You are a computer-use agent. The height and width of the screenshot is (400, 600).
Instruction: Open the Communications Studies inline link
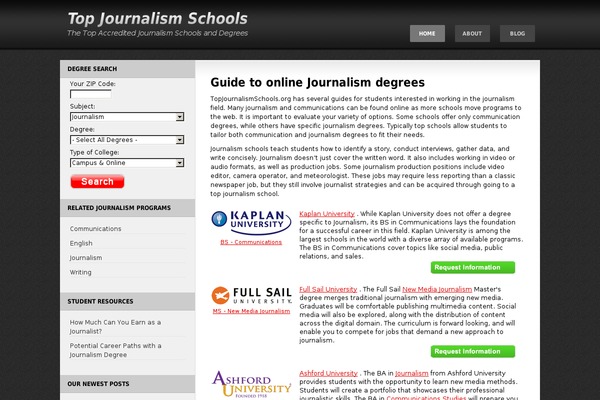click(426, 398)
